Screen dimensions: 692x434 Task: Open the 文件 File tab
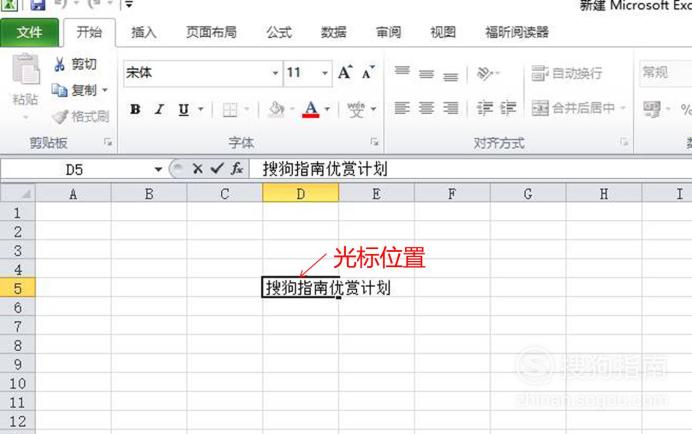point(30,32)
